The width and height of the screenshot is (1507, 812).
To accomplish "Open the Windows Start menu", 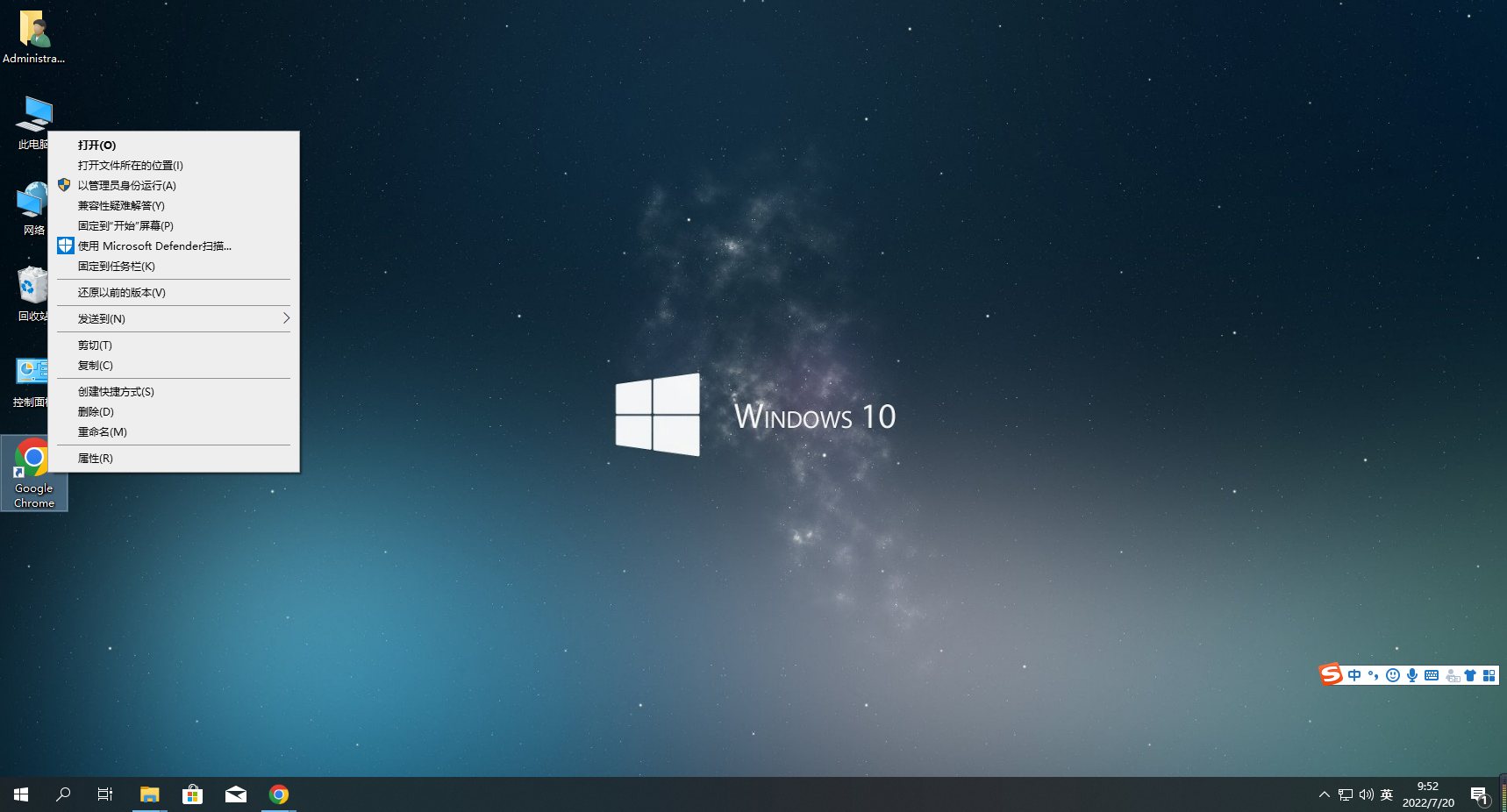I will coord(21,794).
